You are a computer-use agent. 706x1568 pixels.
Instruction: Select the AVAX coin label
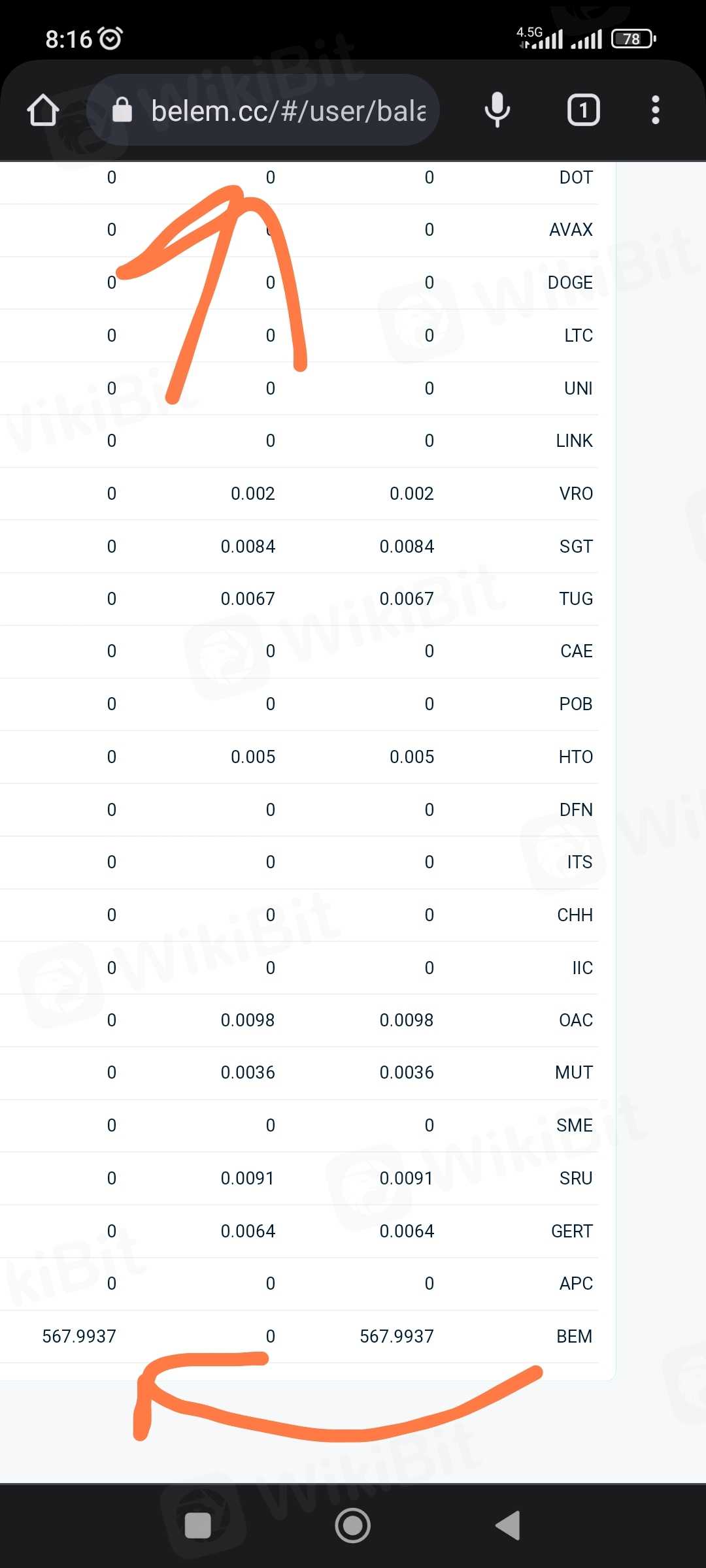coord(571,229)
